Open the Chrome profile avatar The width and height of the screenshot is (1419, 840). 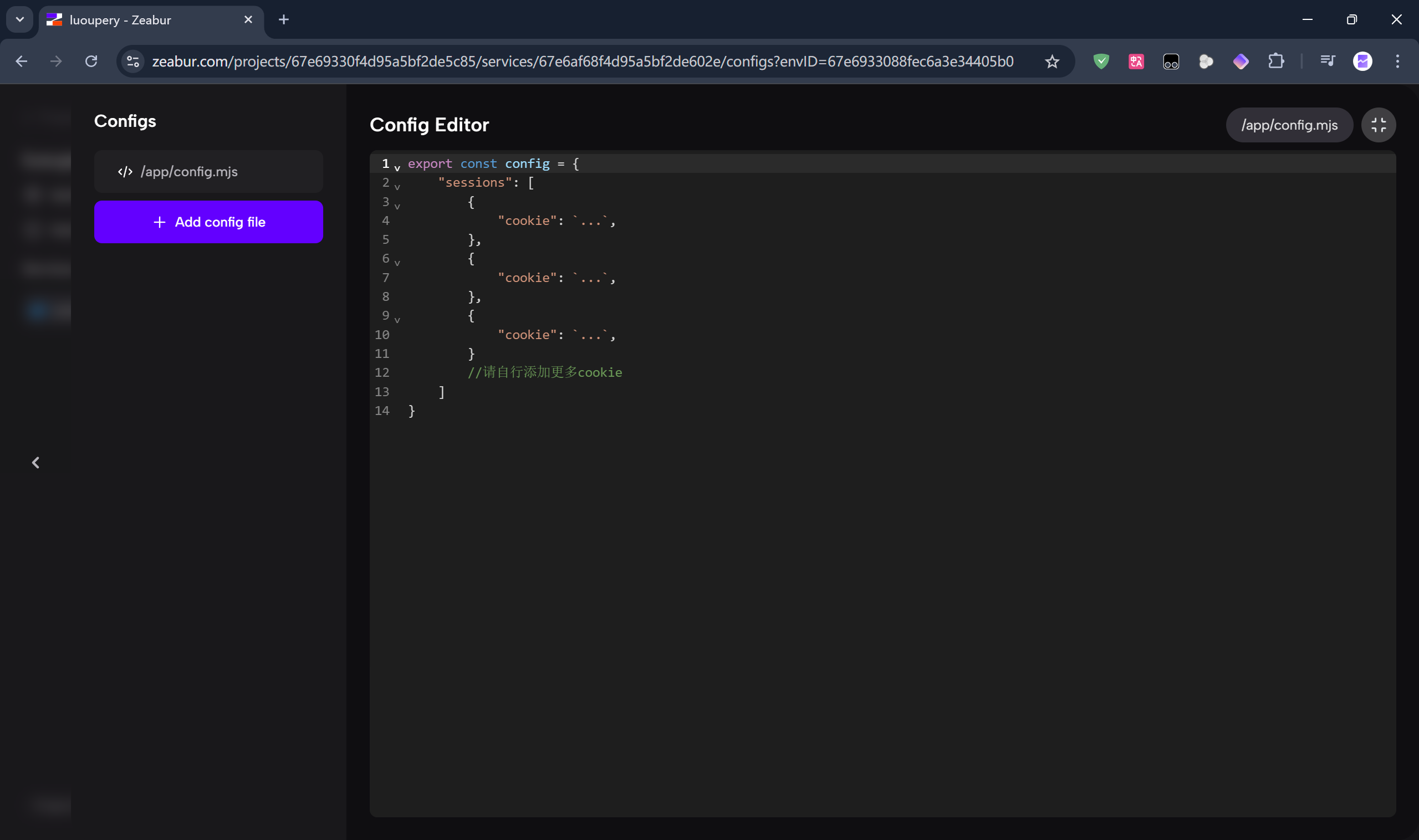tap(1362, 61)
